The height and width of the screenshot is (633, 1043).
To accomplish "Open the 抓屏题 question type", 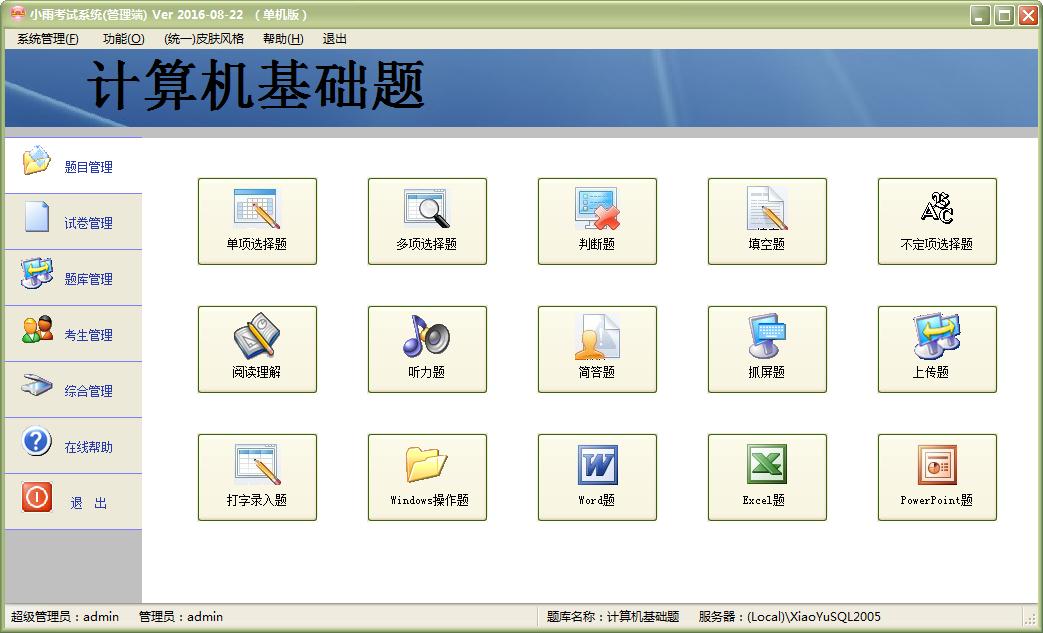I will click(x=767, y=349).
